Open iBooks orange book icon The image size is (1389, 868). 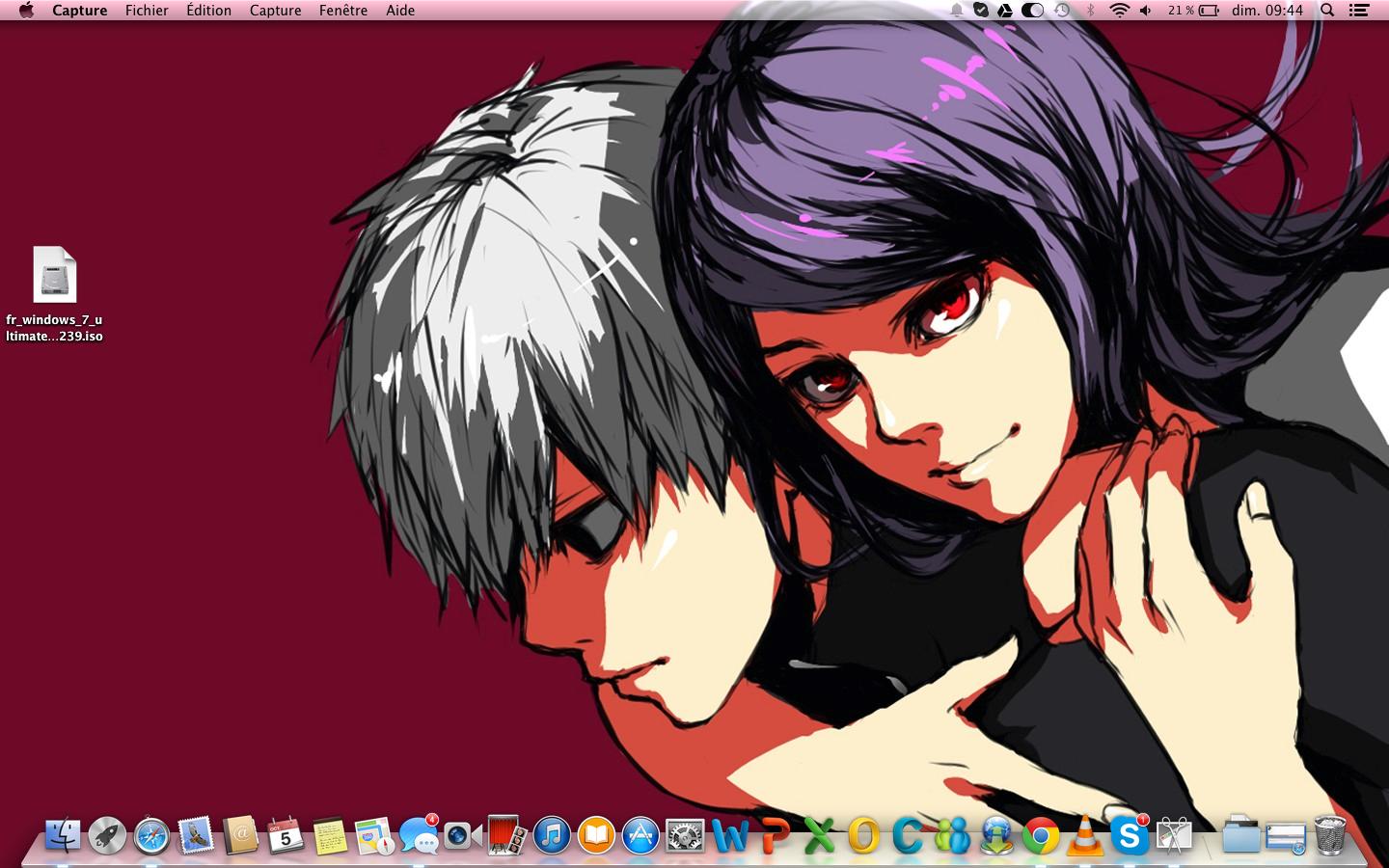click(x=596, y=835)
